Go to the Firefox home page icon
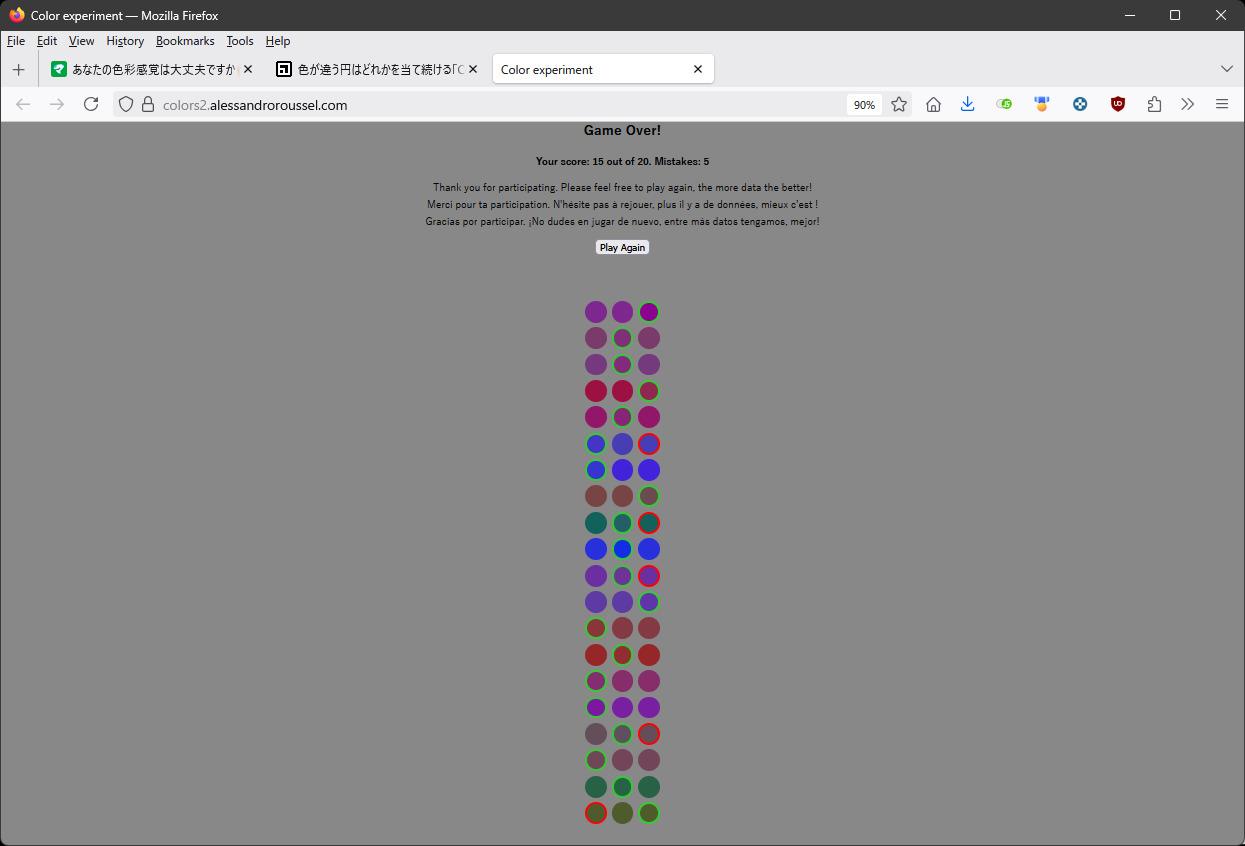The image size is (1245, 846). (x=933, y=104)
